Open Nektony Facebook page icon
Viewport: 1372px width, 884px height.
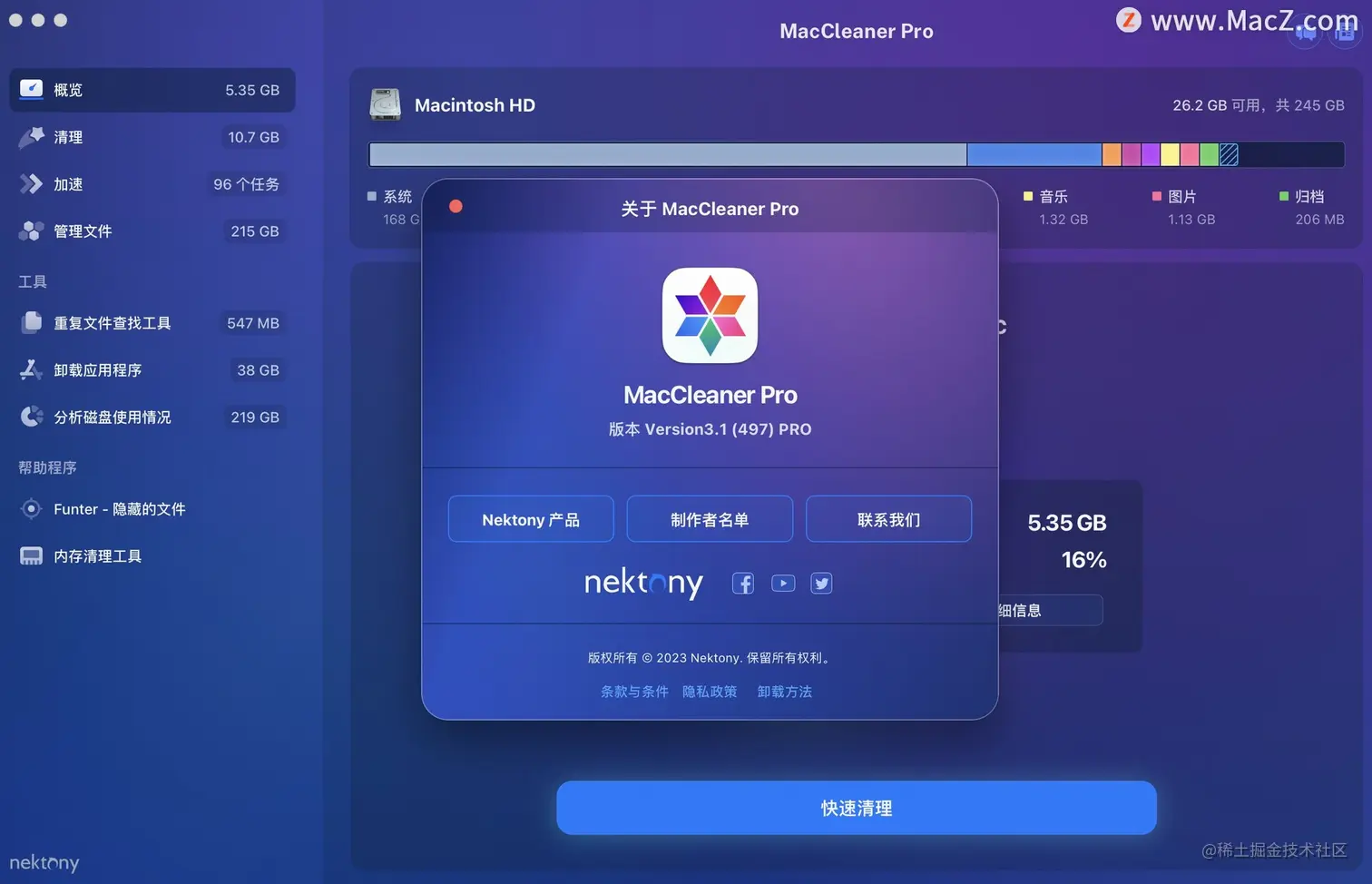tap(743, 584)
